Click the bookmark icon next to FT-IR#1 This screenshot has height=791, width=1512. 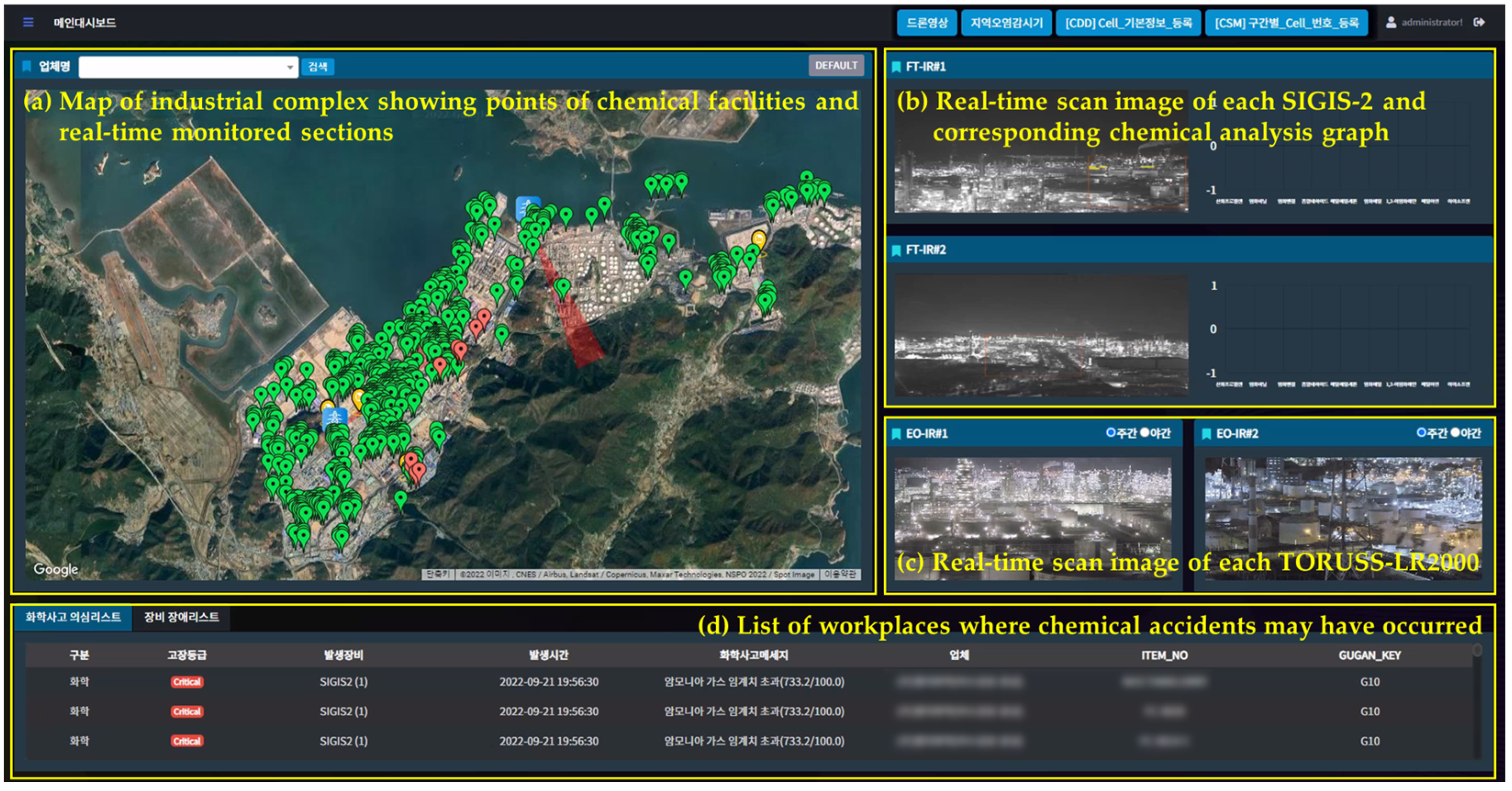coord(896,67)
